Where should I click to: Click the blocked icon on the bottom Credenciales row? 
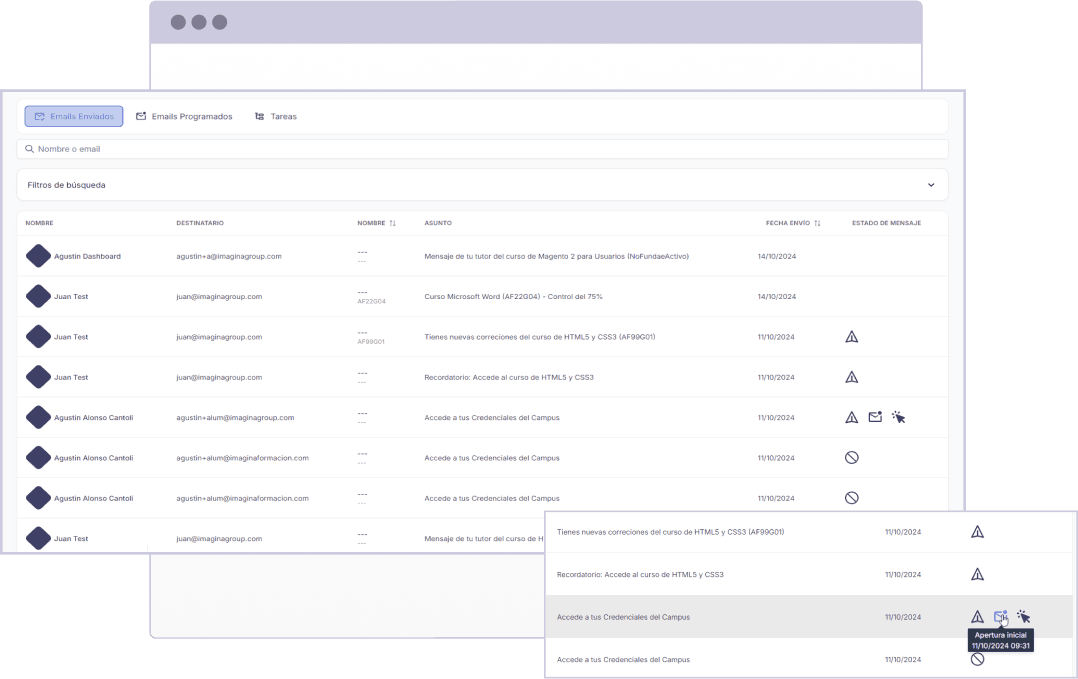[x=977, y=657]
